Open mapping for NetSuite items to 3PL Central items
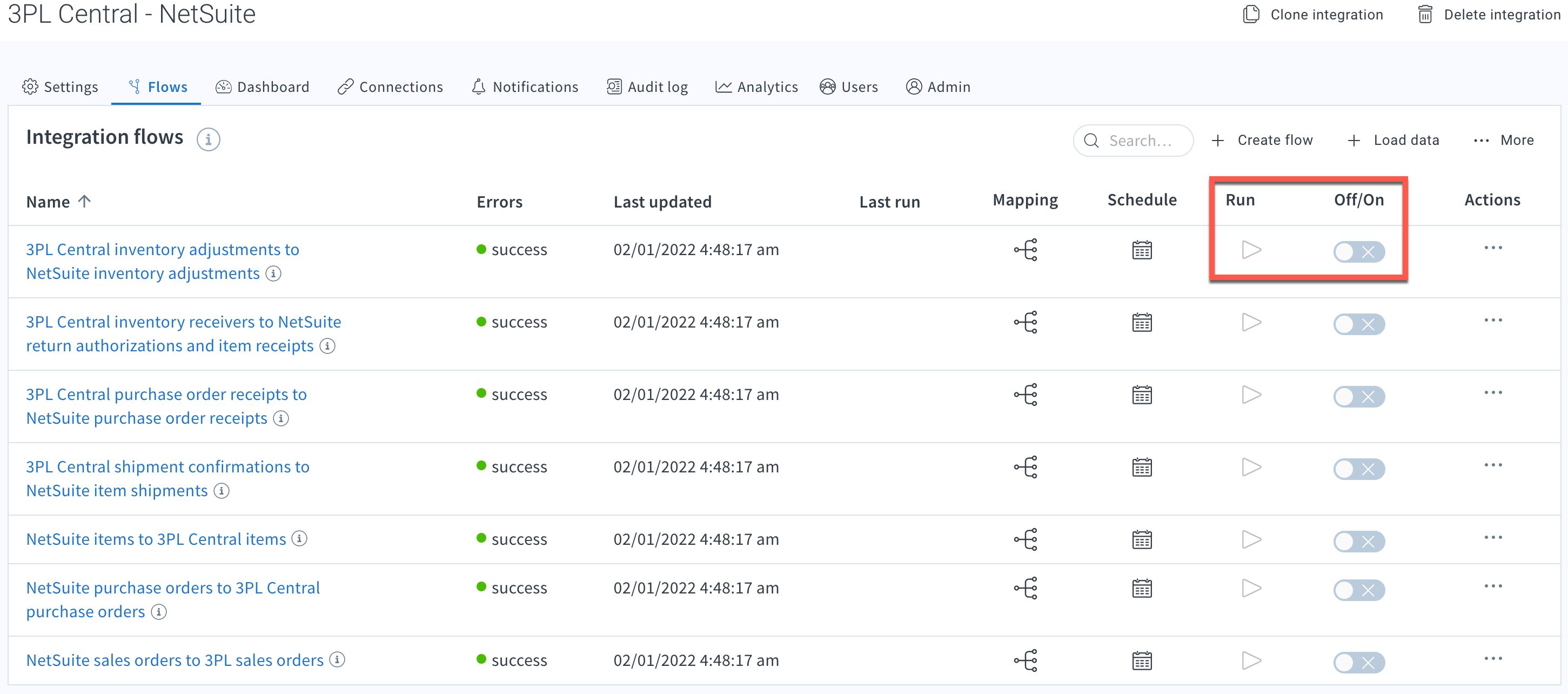 (x=1026, y=539)
